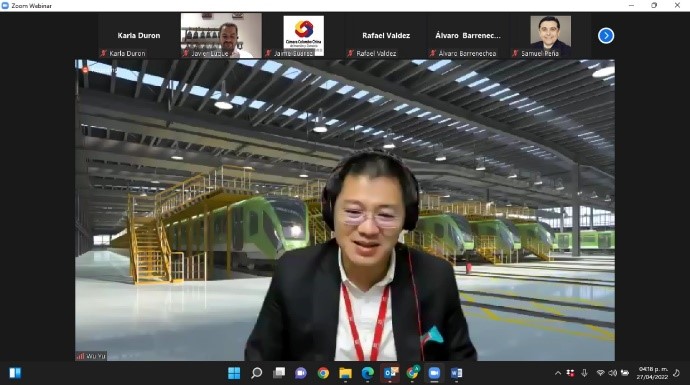Open File Explorer from the taskbar
690x385 pixels.
coord(345,373)
